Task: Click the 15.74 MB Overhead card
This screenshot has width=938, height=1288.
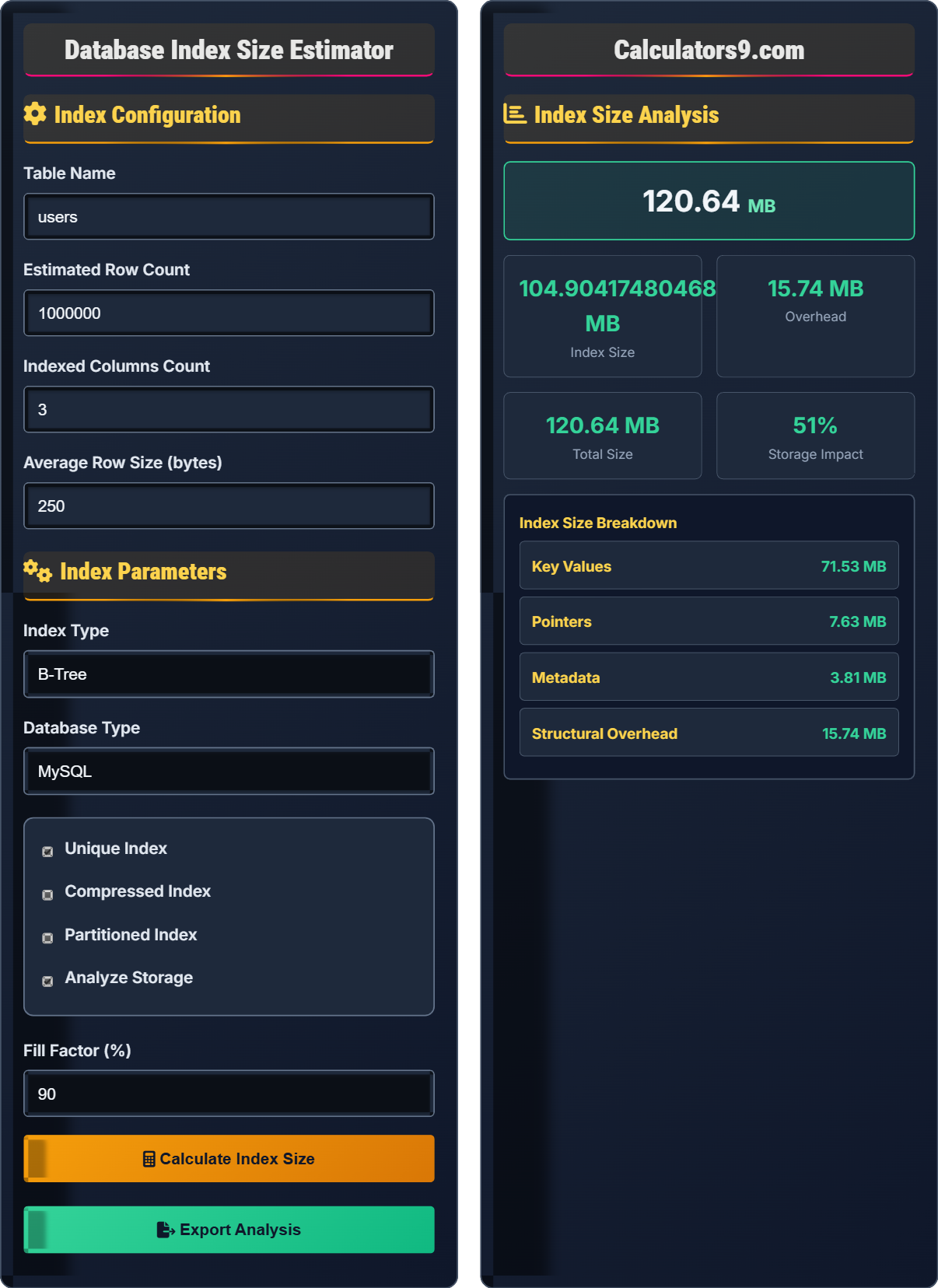Action: click(x=815, y=317)
